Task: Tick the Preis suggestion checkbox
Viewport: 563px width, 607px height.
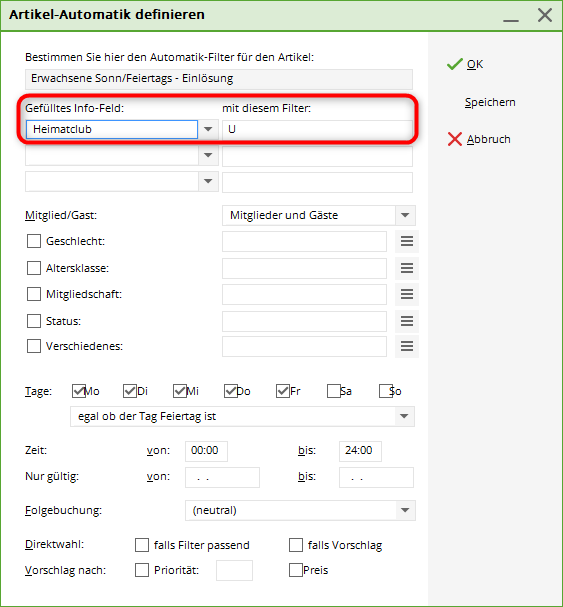Action: pyautogui.click(x=296, y=570)
